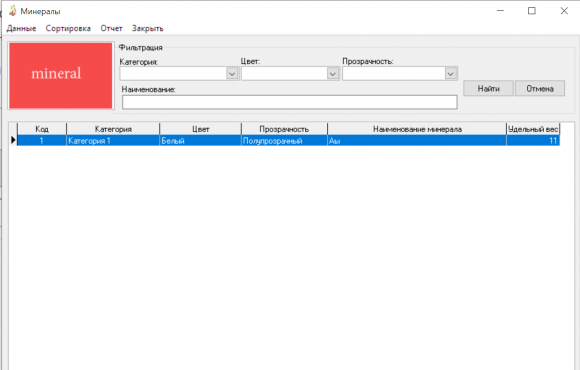The width and height of the screenshot is (580, 370).
Task: Expand the Прозрачность dropdown arrow
Action: [450, 74]
